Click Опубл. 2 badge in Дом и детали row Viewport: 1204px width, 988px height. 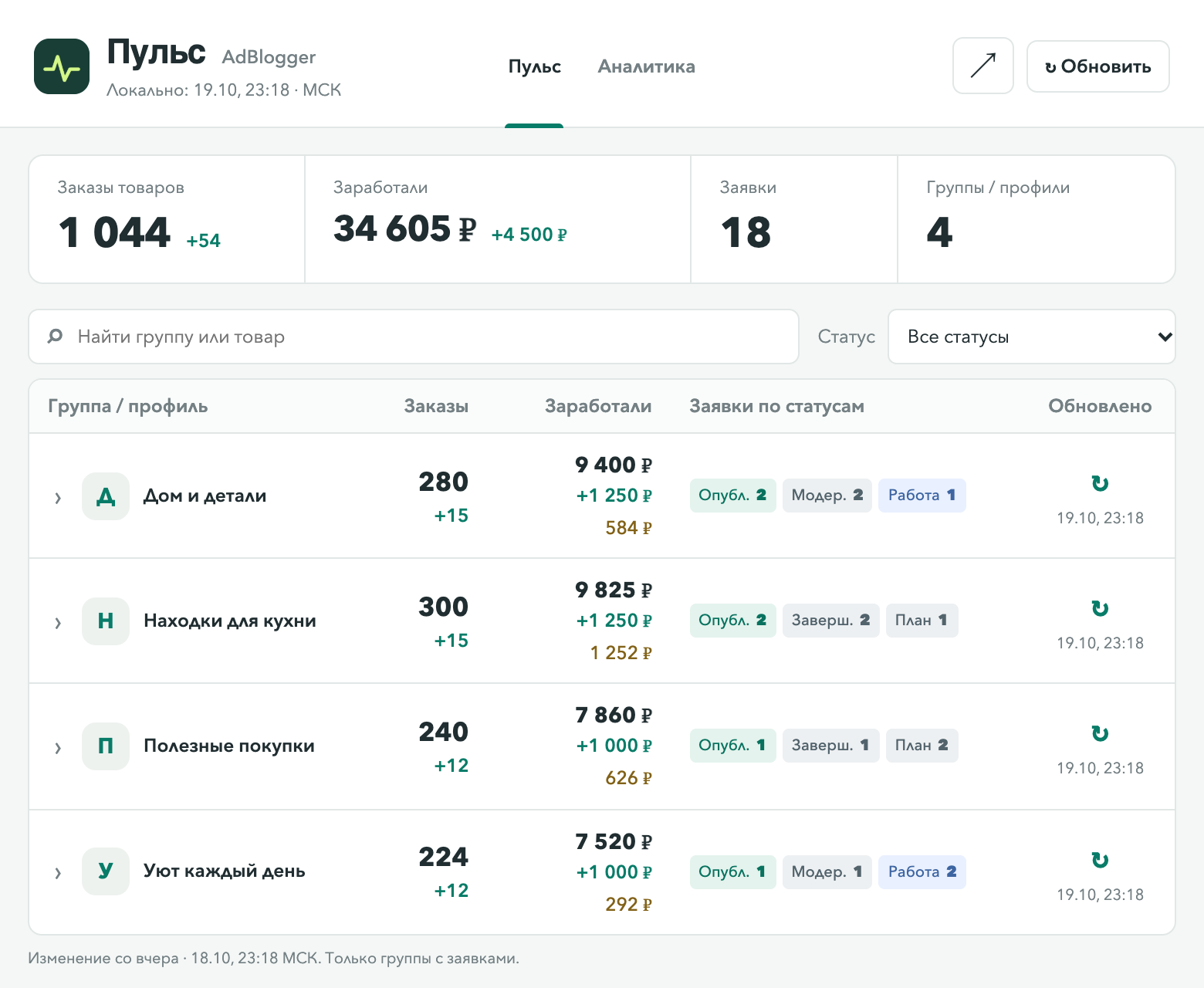coord(732,496)
